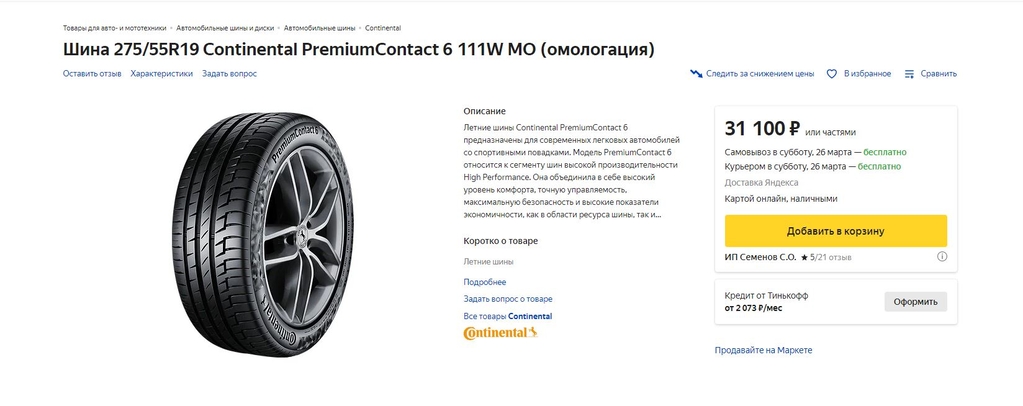Open the Характеристики section link
This screenshot has width=1023, height=406.
coord(161,74)
